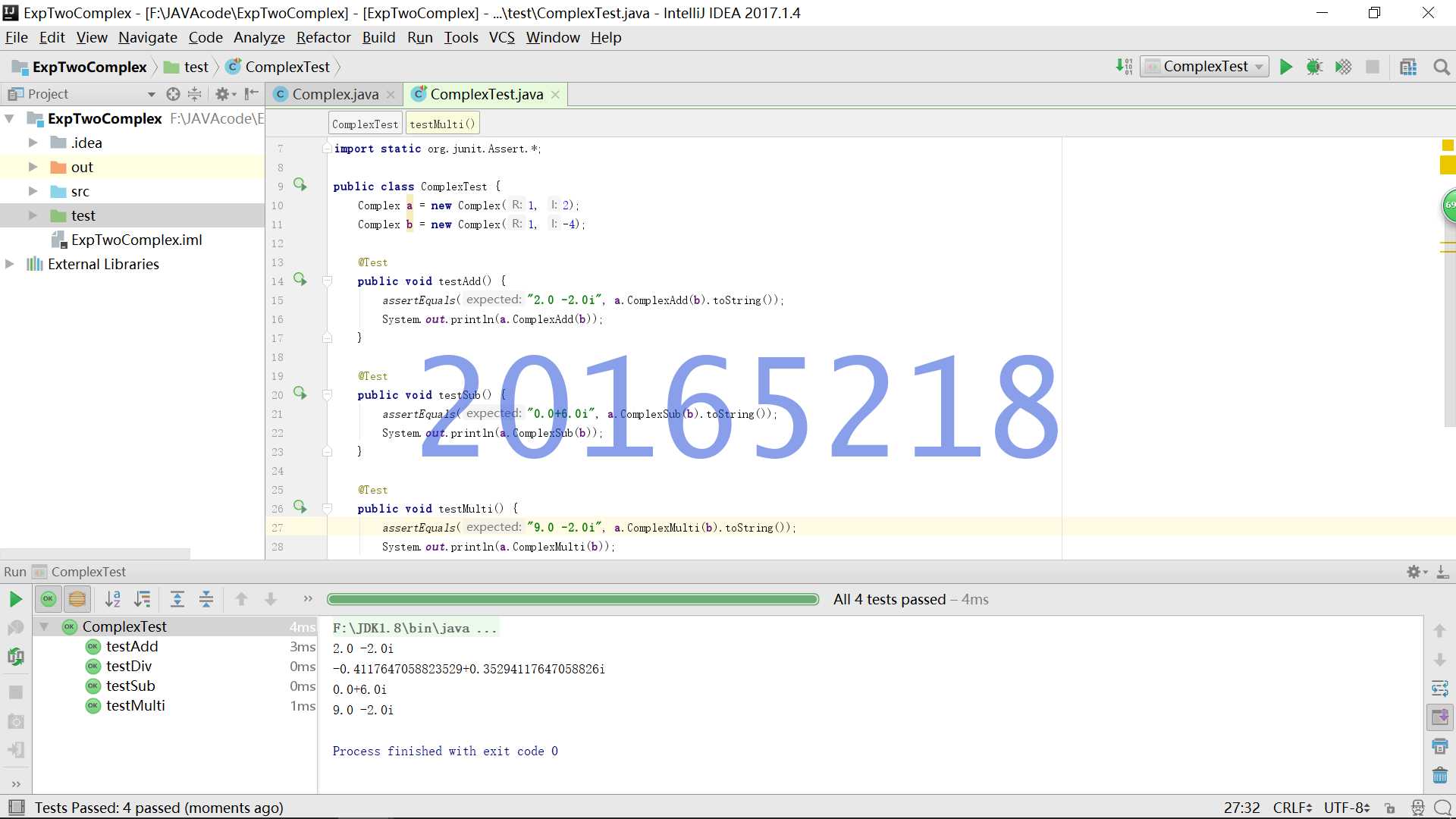Open the Project Structure dialog icon
The width and height of the screenshot is (1456, 819).
point(1408,67)
